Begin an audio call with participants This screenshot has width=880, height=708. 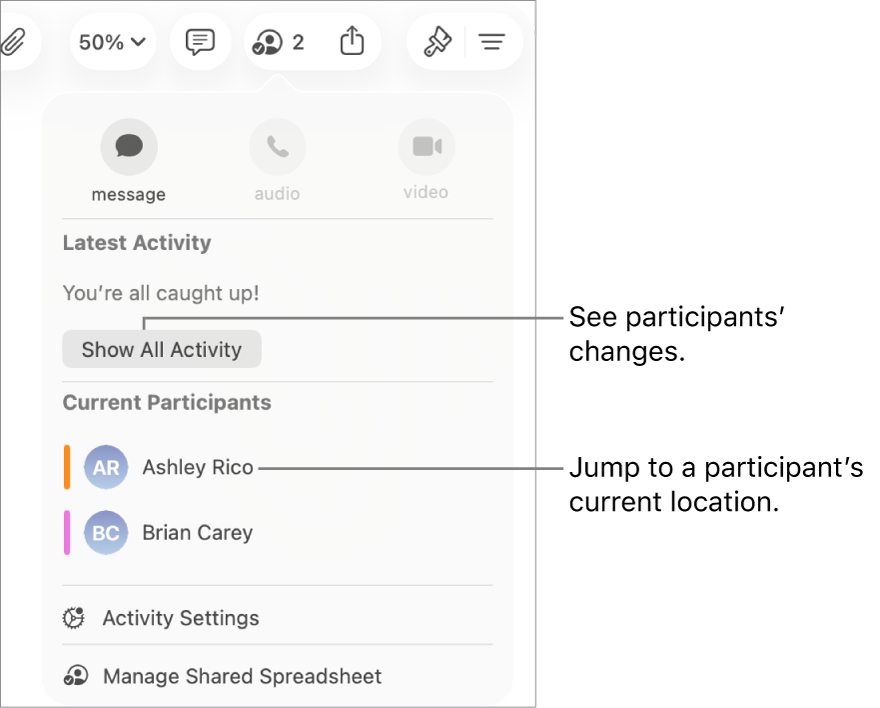277,146
